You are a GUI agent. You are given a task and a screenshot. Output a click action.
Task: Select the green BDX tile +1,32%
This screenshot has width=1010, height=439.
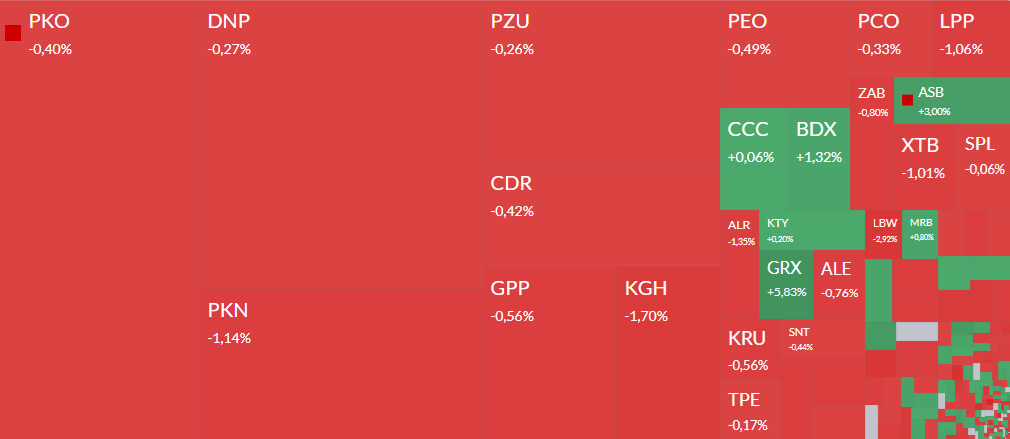tap(819, 159)
